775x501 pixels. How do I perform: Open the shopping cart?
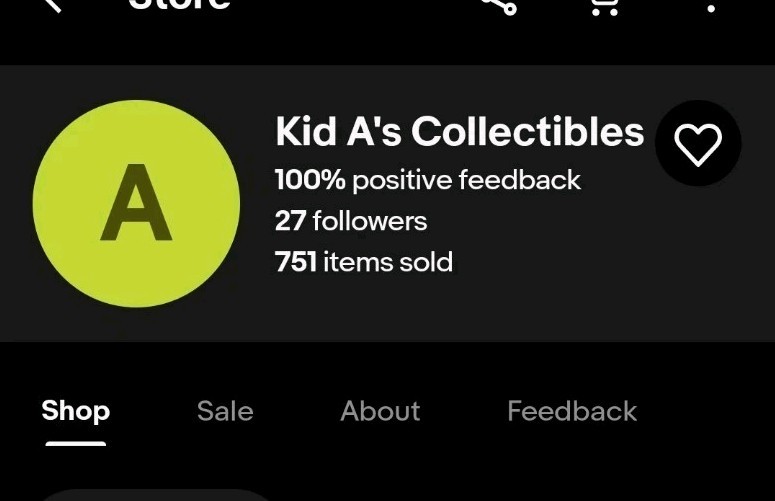point(604,6)
